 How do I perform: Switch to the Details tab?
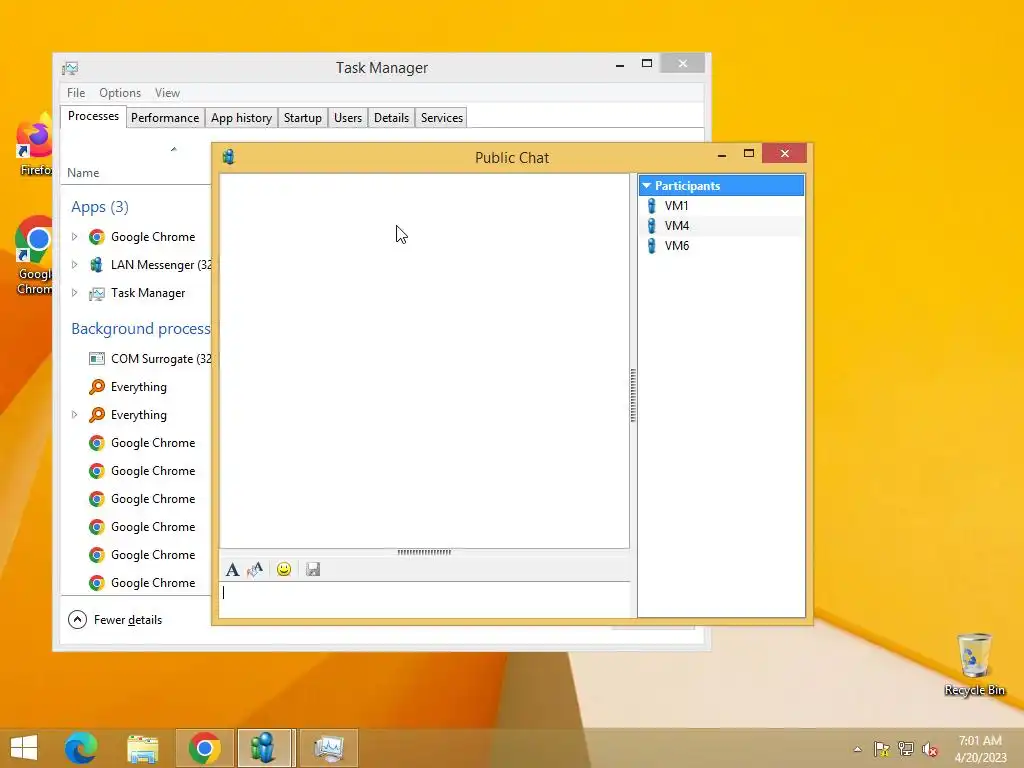pyautogui.click(x=391, y=118)
